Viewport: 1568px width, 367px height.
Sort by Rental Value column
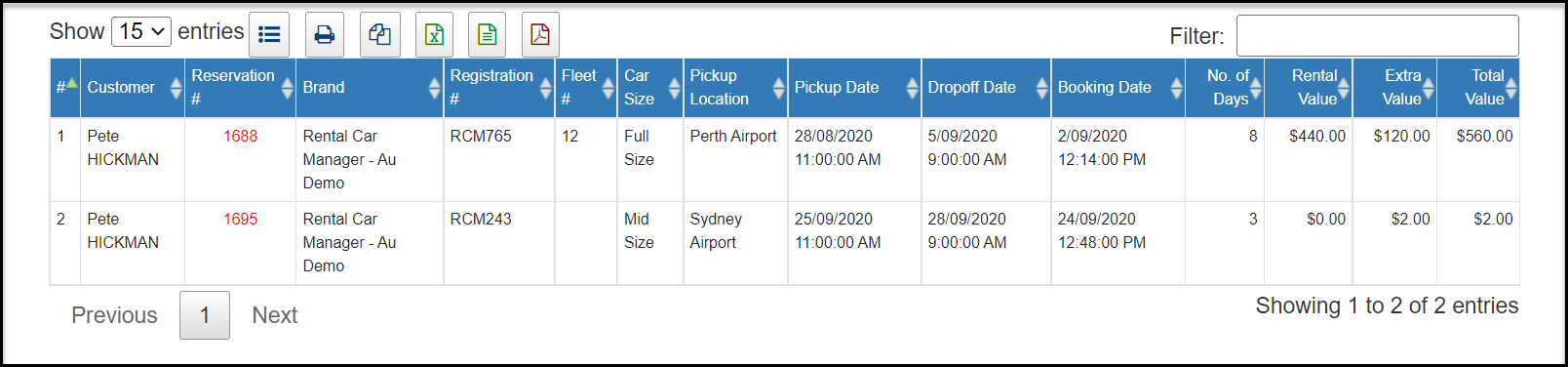[x=1308, y=88]
